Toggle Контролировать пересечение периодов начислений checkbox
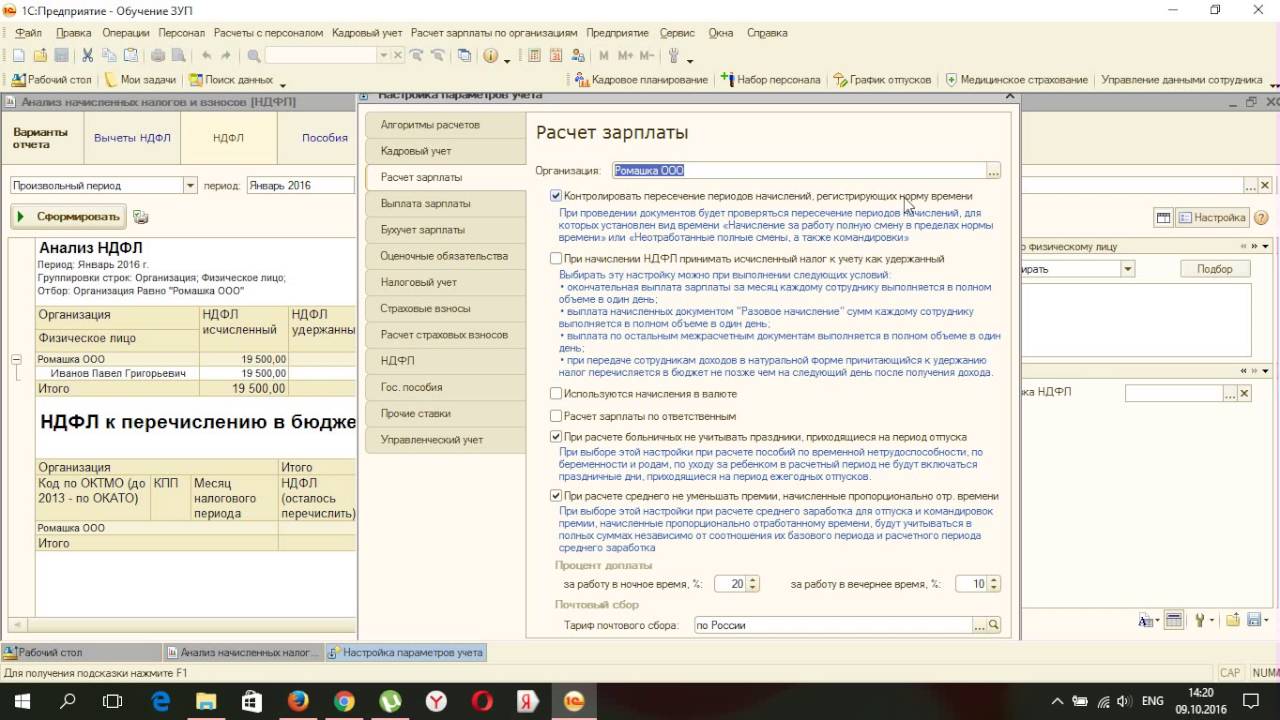The height and width of the screenshot is (720, 1280). (x=556, y=196)
